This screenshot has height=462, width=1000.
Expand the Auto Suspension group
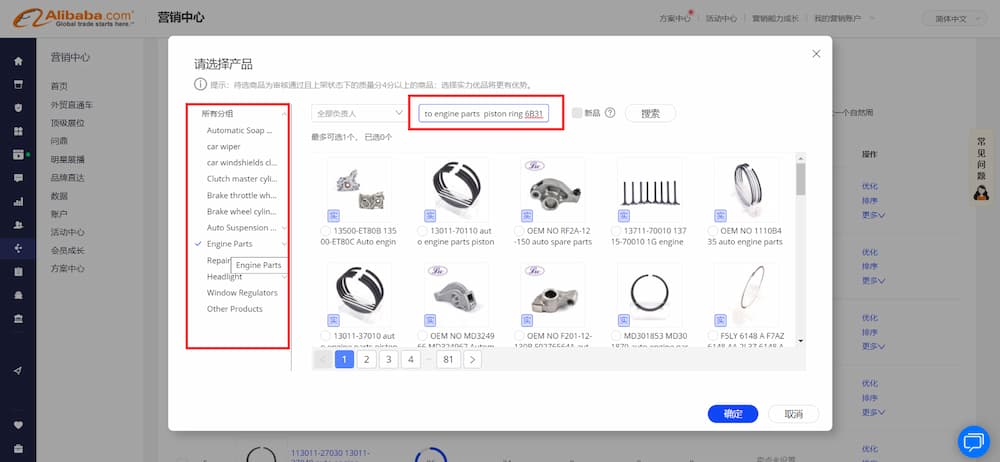[x=285, y=228]
